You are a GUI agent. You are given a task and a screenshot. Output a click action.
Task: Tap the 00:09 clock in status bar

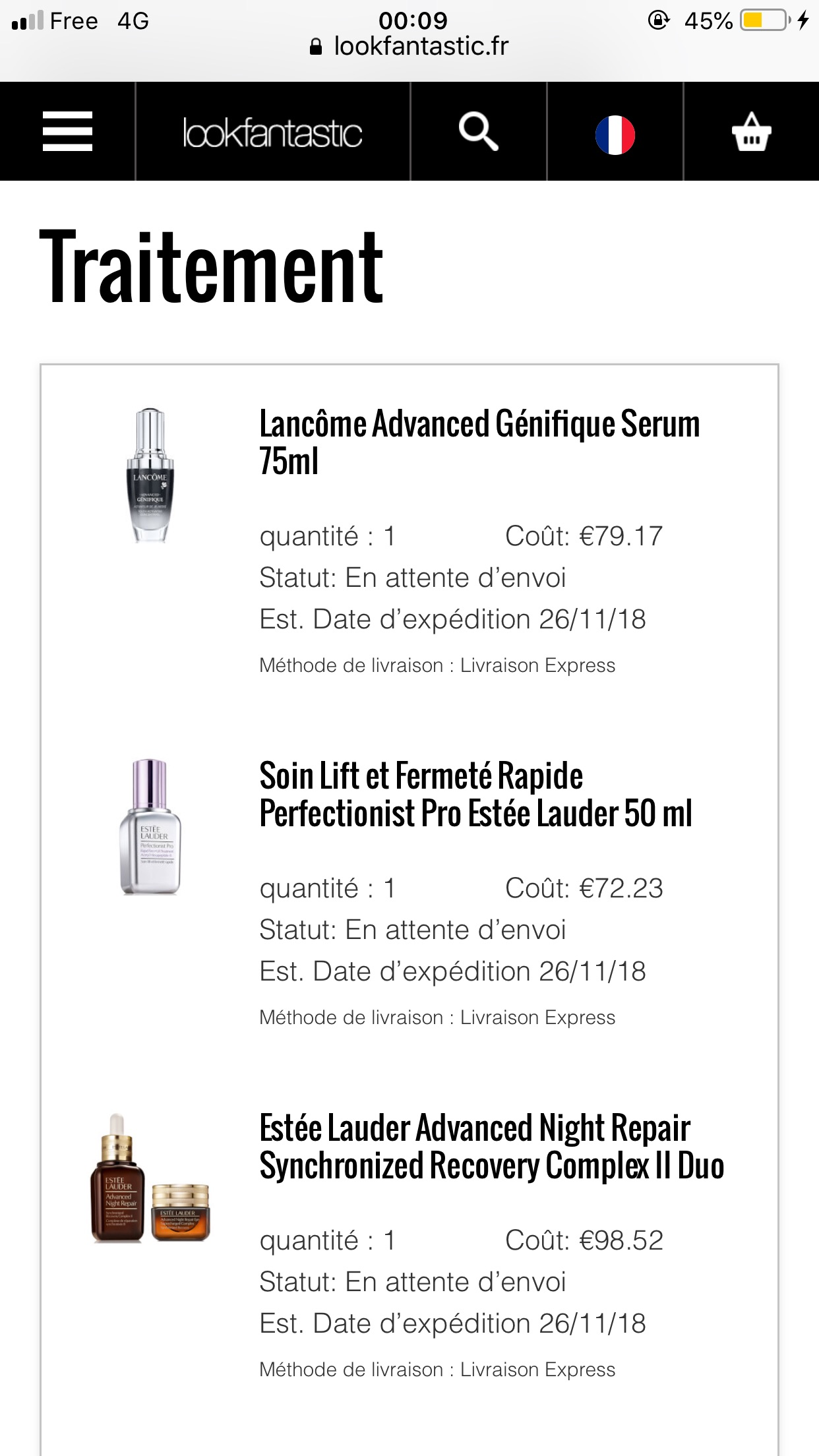(x=413, y=20)
